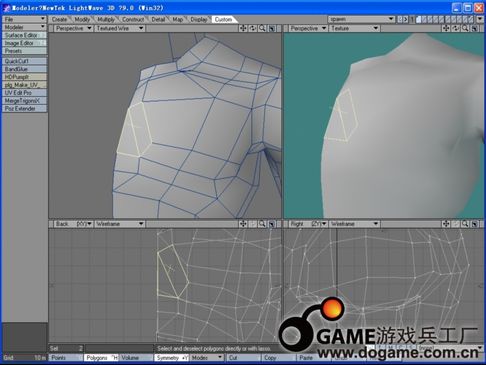
Task: Switch selection mode to Polygons
Action: (101, 358)
